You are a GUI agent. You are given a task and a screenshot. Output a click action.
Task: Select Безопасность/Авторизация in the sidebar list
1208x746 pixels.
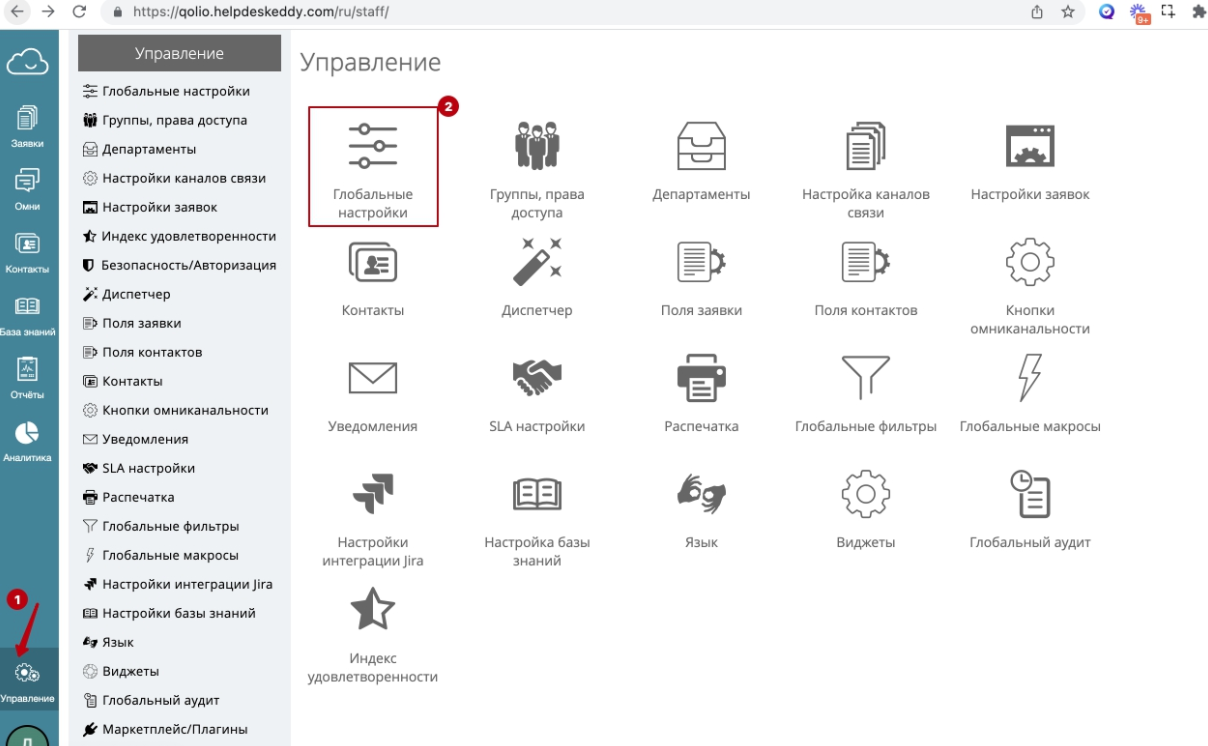tap(188, 265)
